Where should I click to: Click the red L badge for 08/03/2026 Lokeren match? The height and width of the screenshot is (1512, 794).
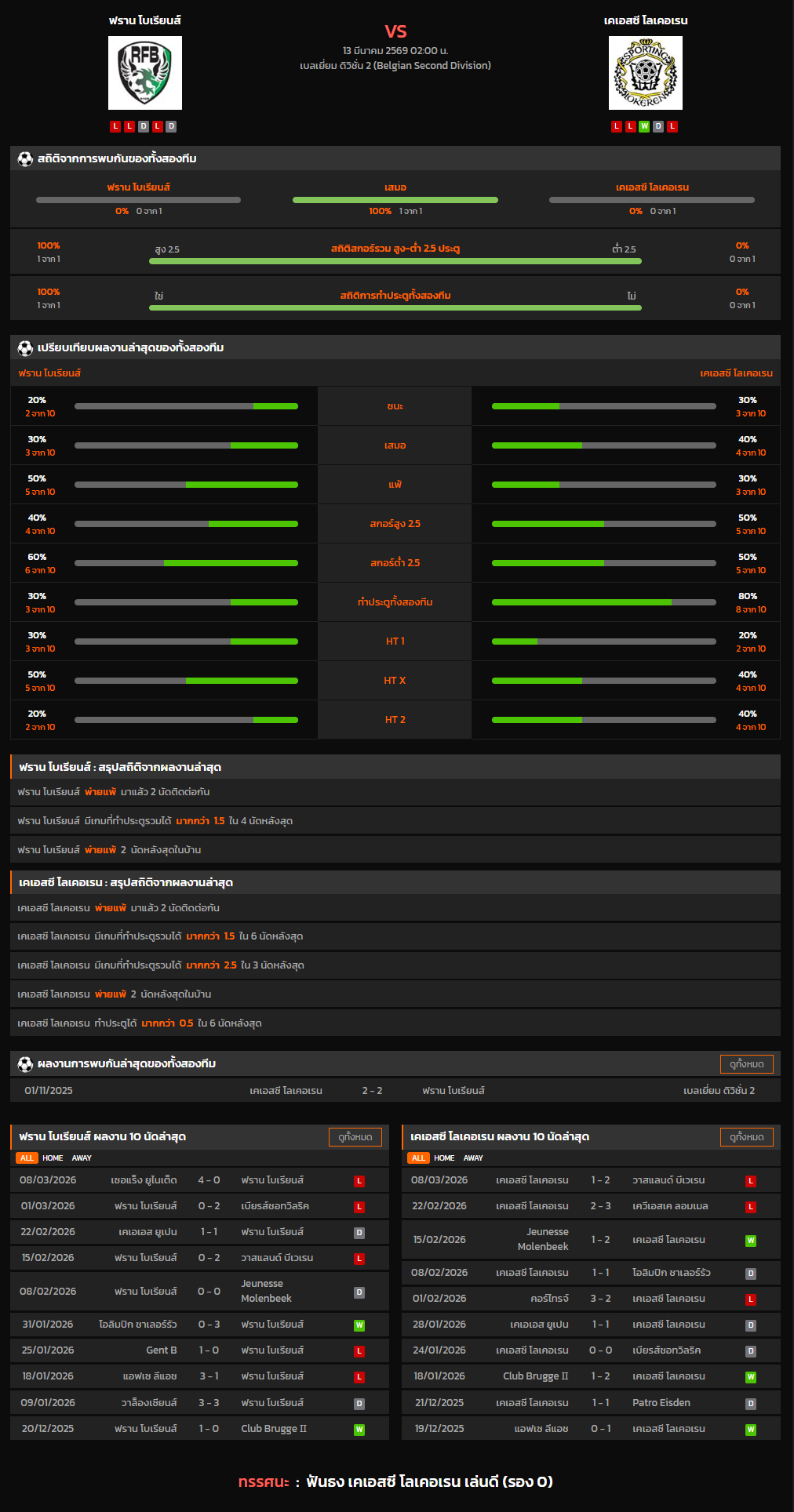(751, 1181)
